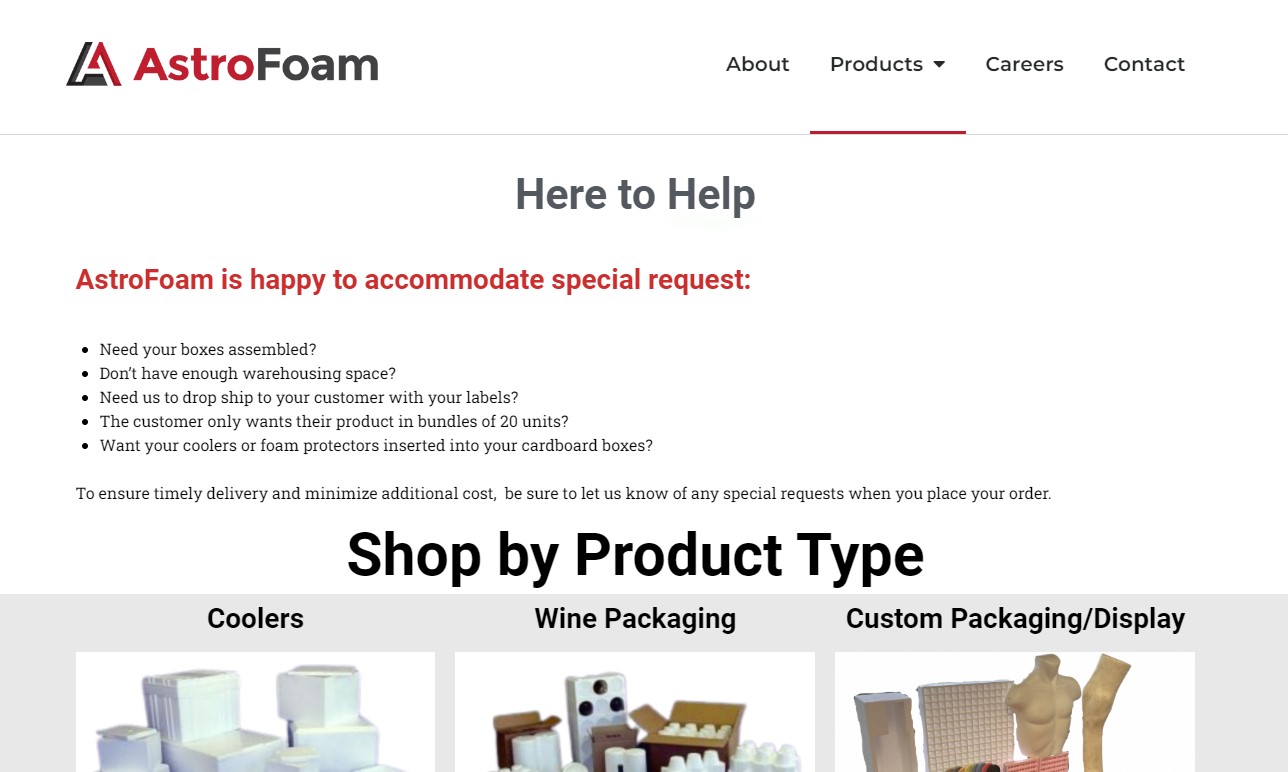Click the Shop by Product Type heading
Screen dimensions: 1288x772
(x=635, y=554)
